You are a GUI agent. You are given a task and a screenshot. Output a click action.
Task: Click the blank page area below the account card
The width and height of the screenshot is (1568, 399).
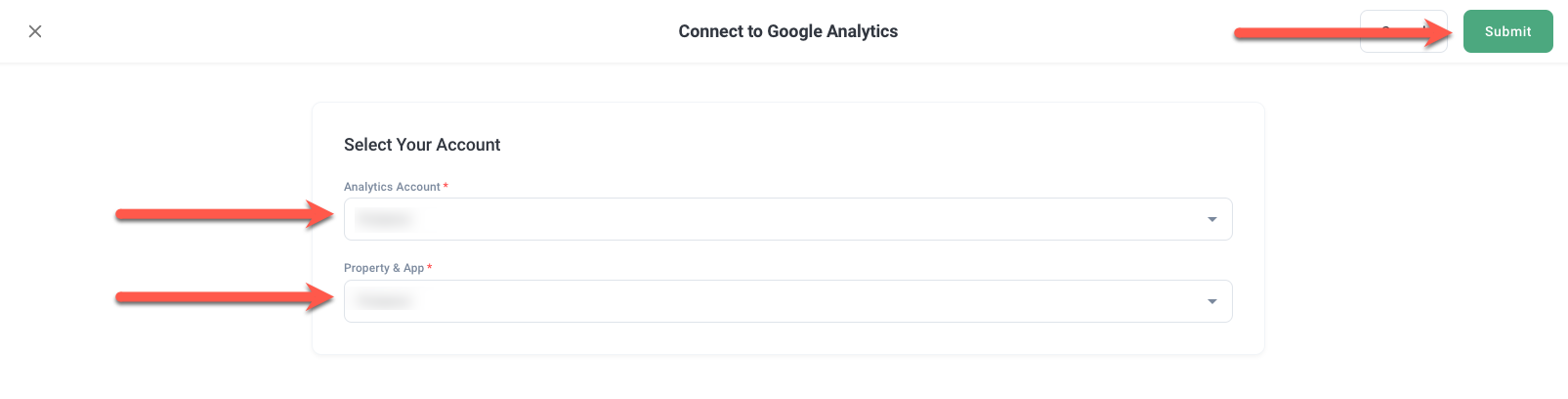787,379
